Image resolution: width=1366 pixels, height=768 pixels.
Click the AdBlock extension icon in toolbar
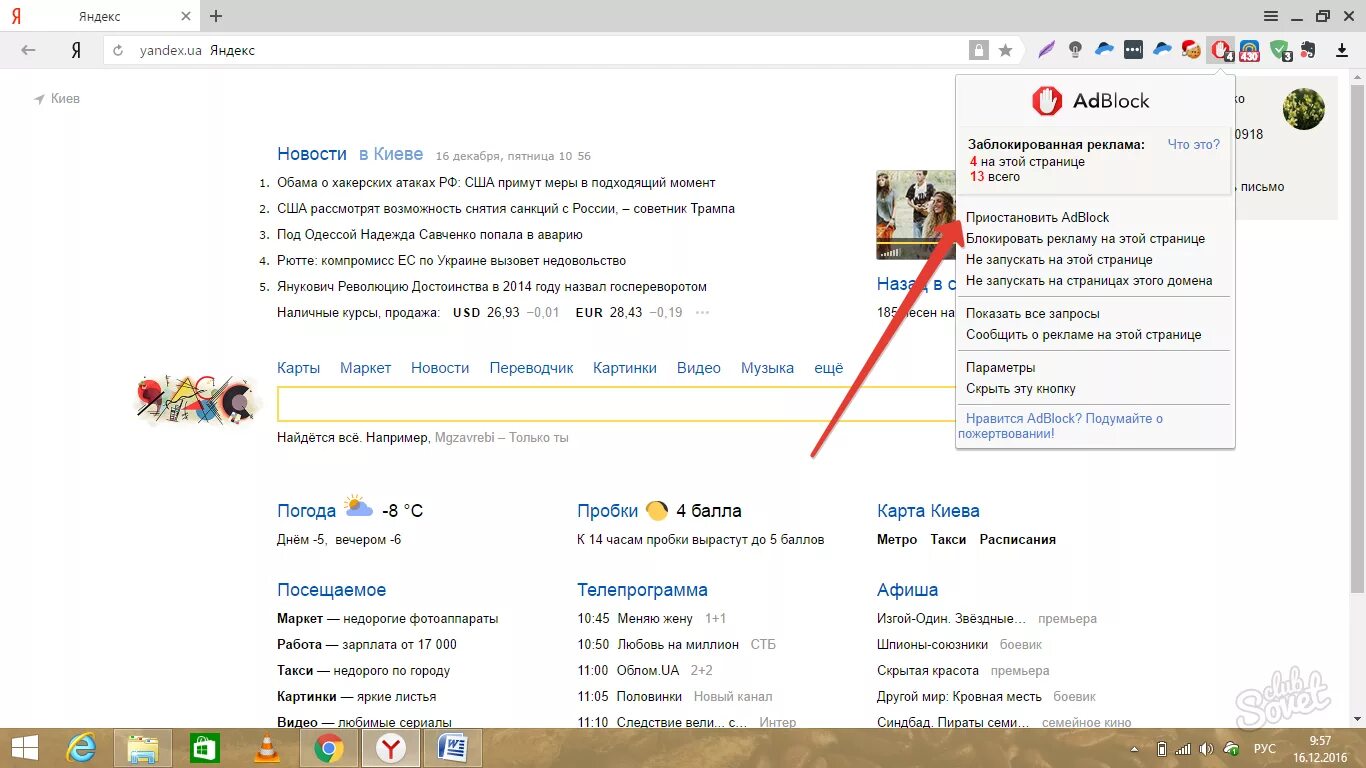point(1220,50)
